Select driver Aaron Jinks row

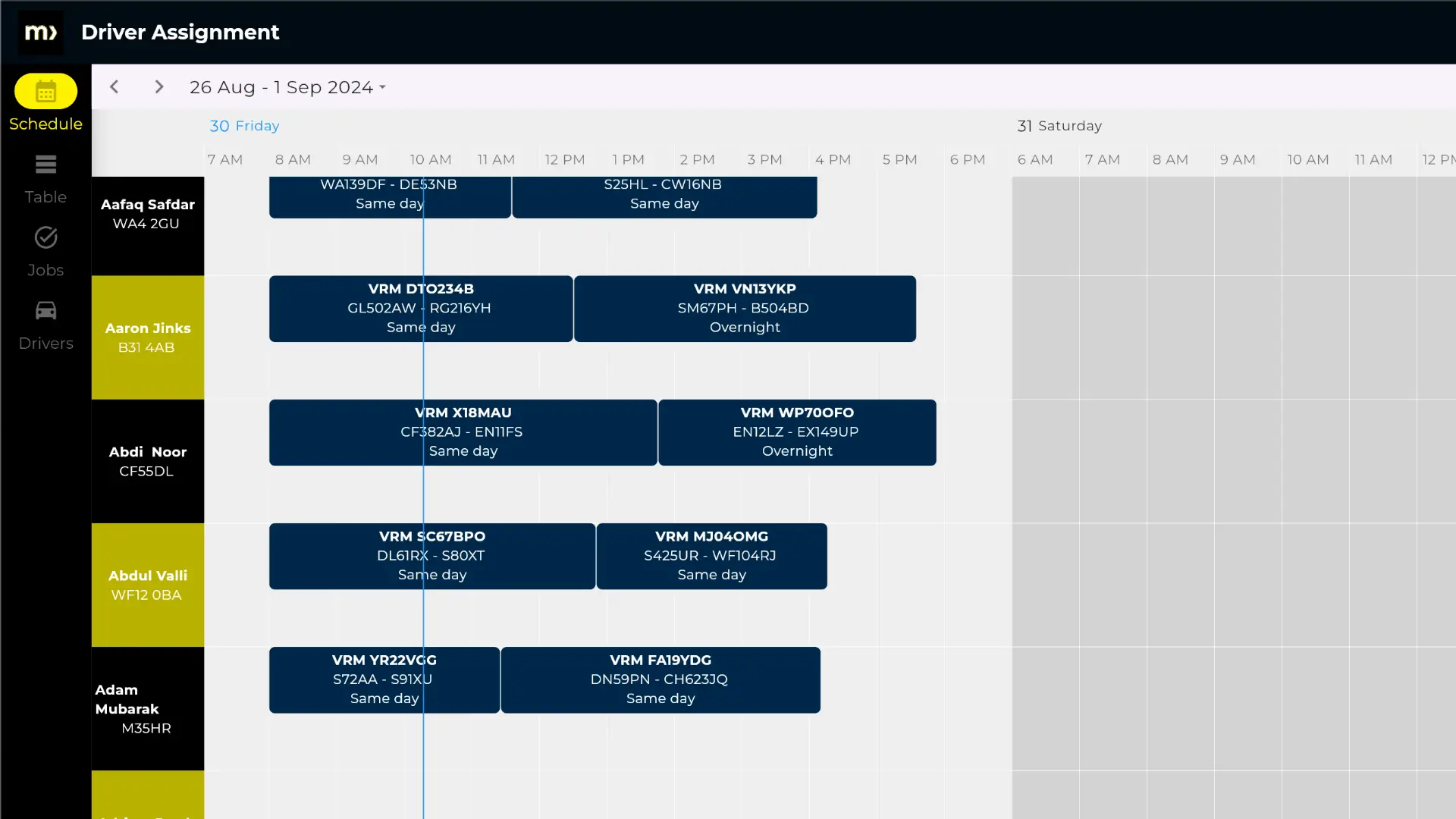[148, 337]
